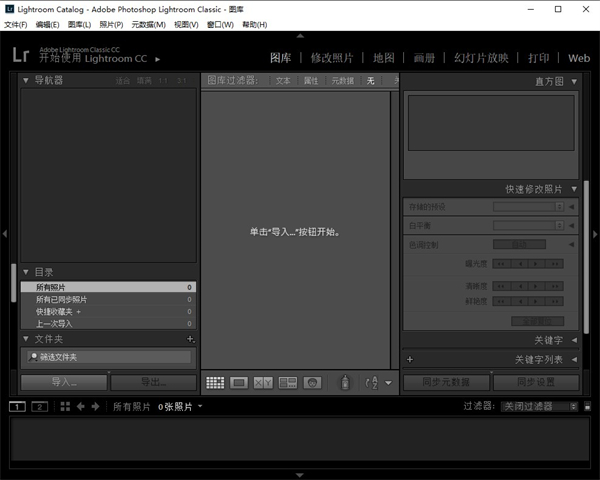Image resolution: width=600 pixels, height=480 pixels.
Task: Open 元数据(M) menu
Action: point(148,24)
